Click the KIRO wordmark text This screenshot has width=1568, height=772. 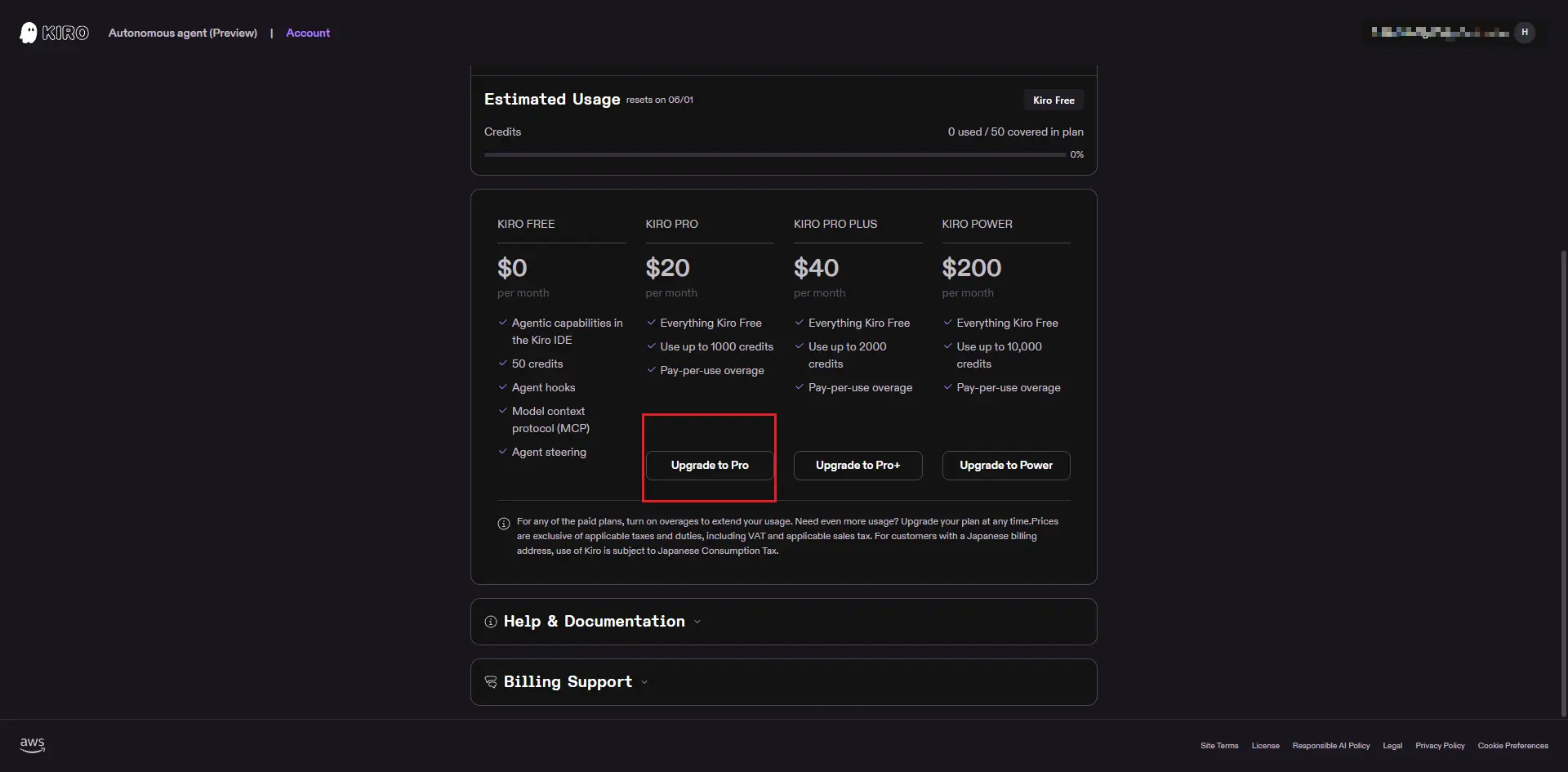(x=65, y=33)
